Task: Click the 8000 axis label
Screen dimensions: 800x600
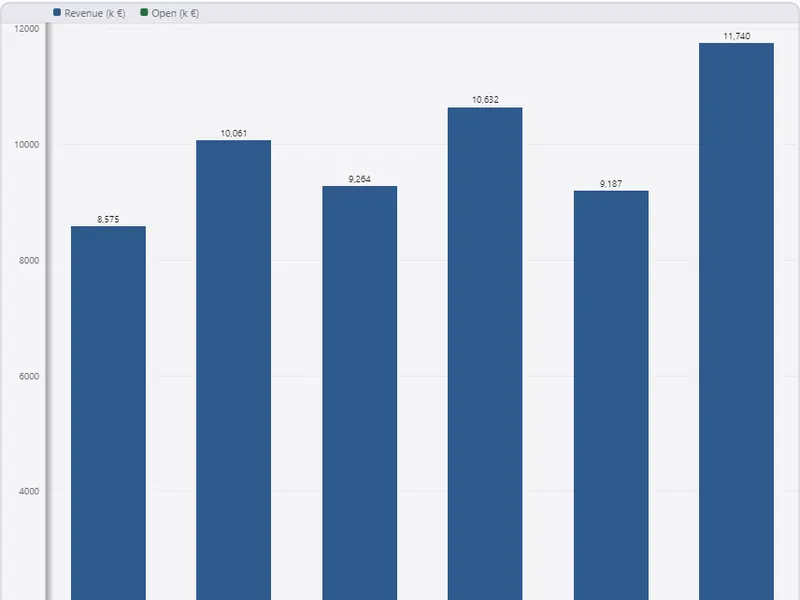Action: coord(29,260)
